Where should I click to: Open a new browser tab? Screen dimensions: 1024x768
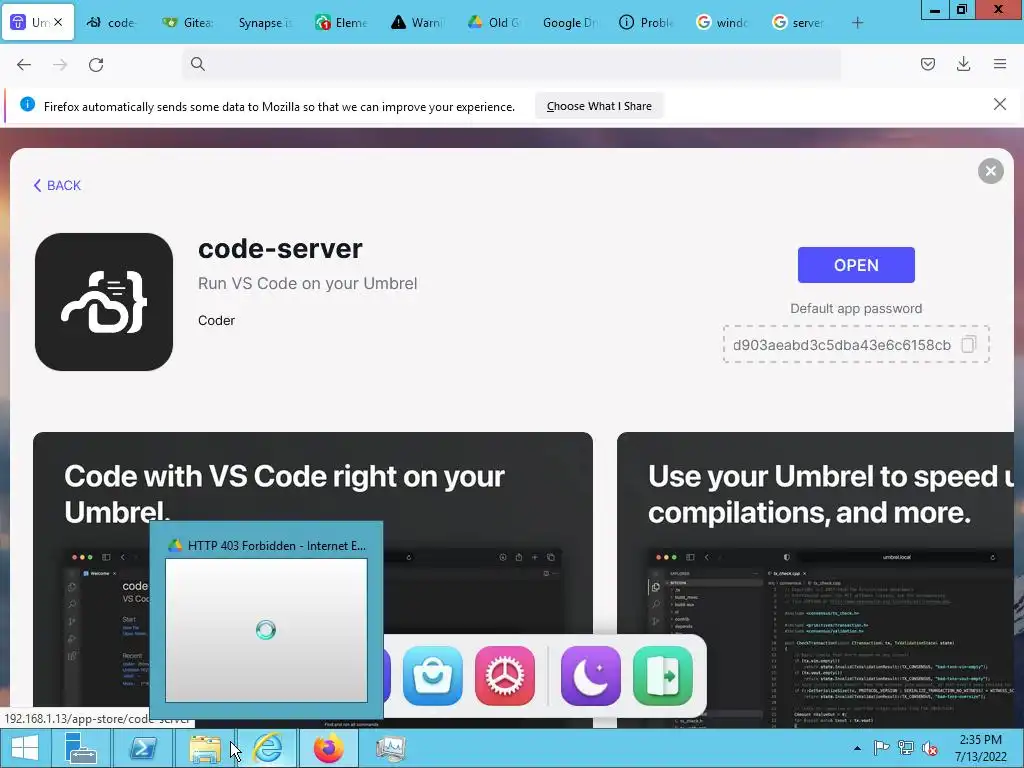857,23
